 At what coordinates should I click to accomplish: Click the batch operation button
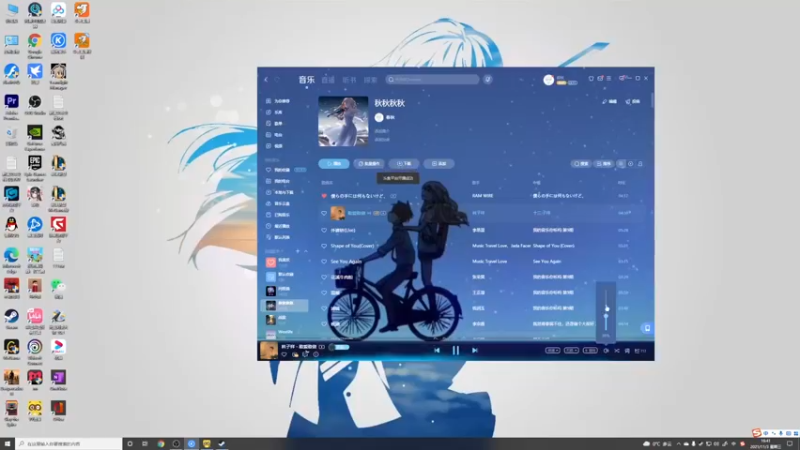pyautogui.click(x=369, y=164)
